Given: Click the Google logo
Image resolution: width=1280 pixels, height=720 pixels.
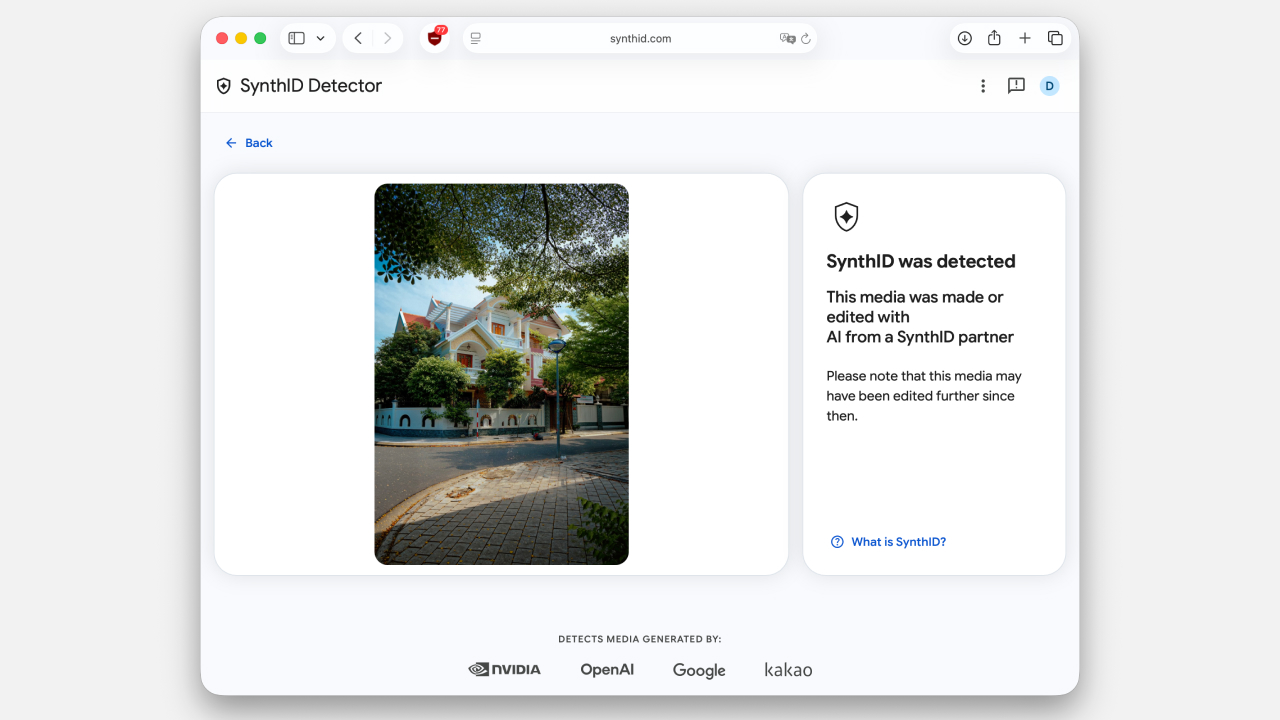Looking at the screenshot, I should (699, 670).
